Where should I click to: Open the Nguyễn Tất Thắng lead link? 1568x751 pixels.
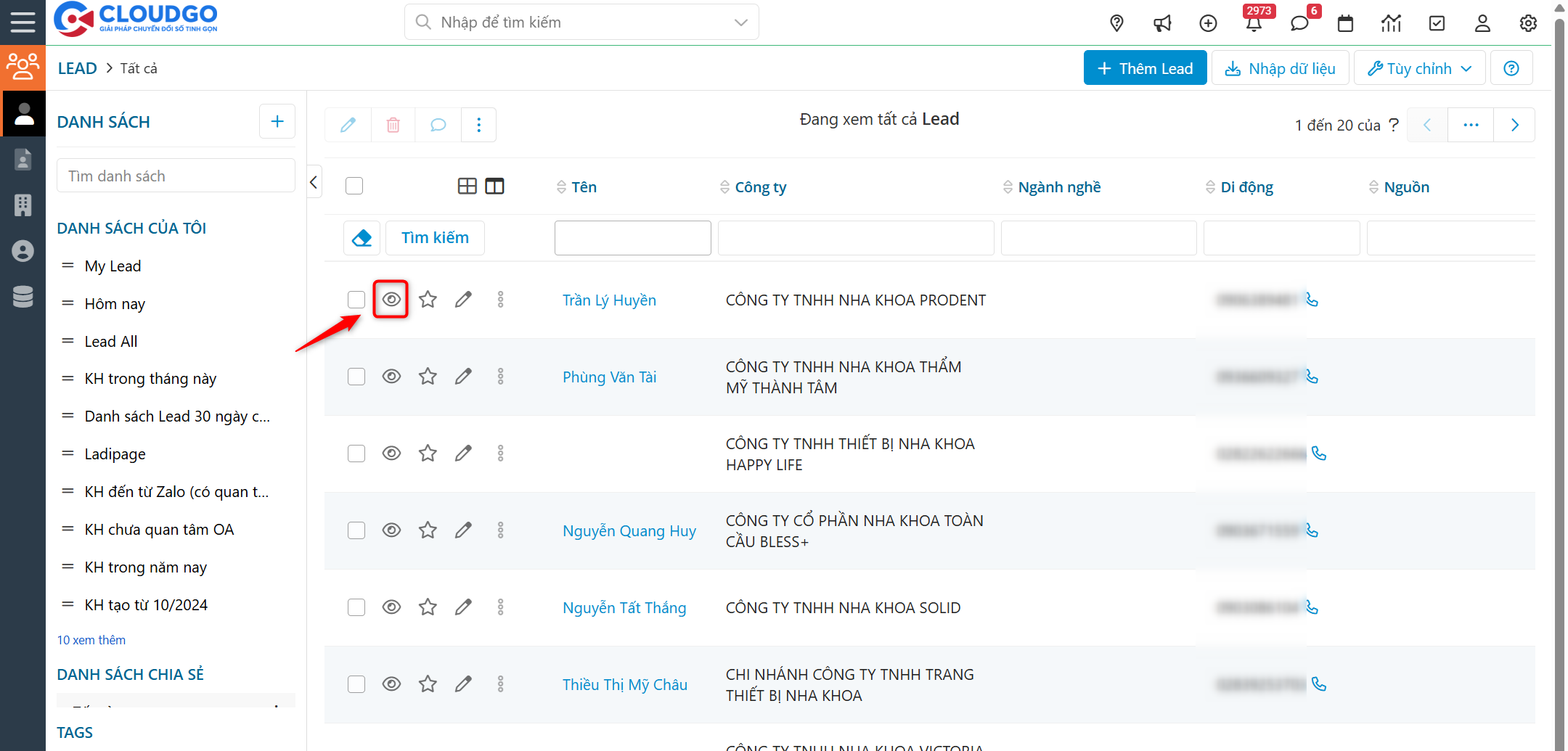[x=624, y=608]
